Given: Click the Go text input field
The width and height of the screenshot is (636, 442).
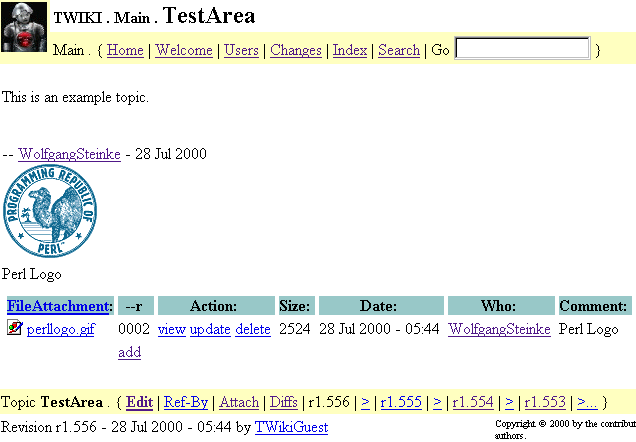Looking at the screenshot, I should click(522, 49).
